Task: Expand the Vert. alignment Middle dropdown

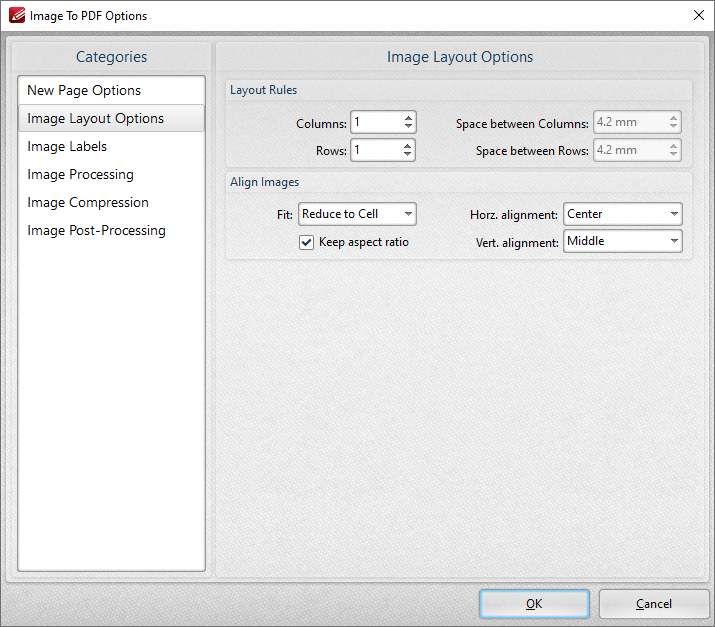Action: click(x=622, y=241)
